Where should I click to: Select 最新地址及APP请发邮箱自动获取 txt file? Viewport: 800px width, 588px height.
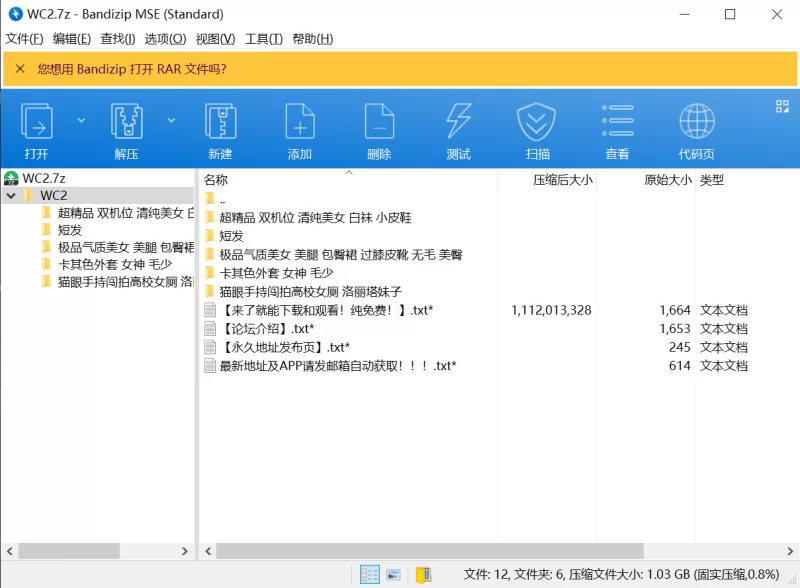[338, 366]
